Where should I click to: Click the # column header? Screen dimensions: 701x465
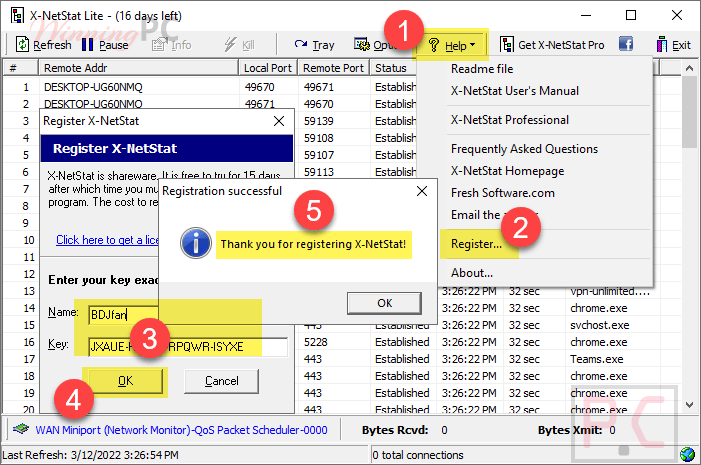coord(20,68)
